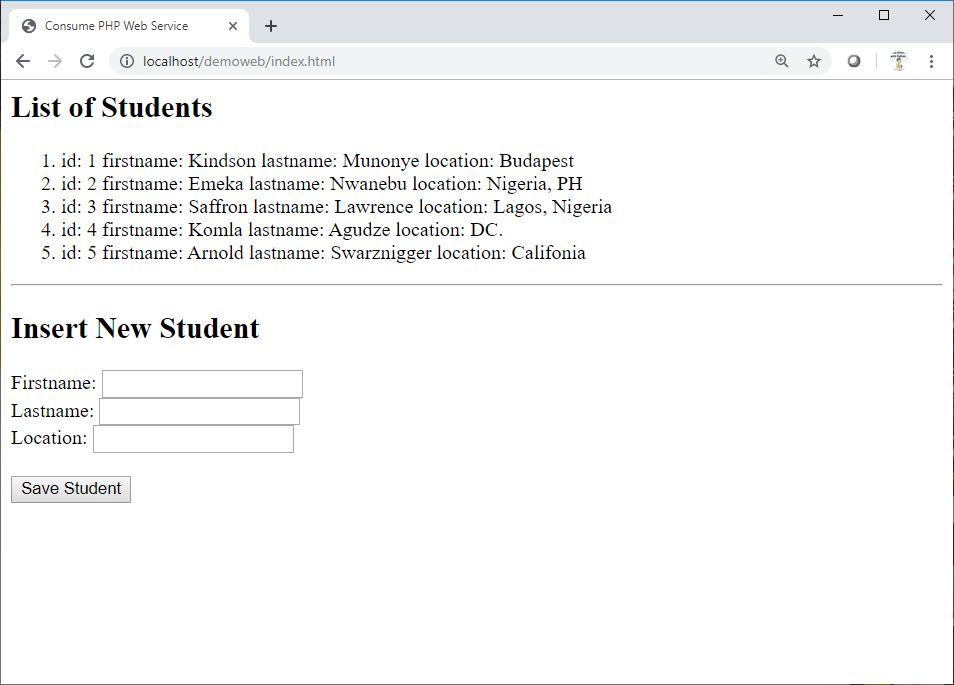Click into the Firstname text field
The image size is (954, 685).
(x=202, y=384)
